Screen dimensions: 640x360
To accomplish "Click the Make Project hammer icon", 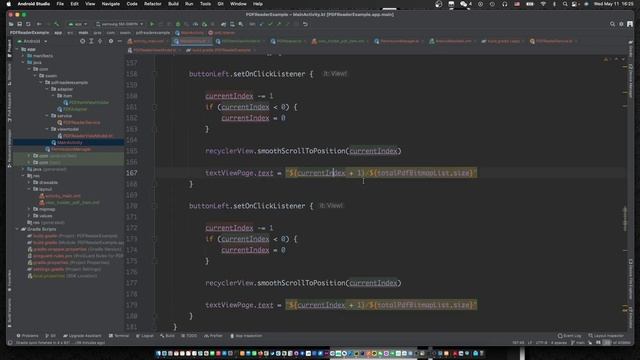I will [x=57, y=24].
